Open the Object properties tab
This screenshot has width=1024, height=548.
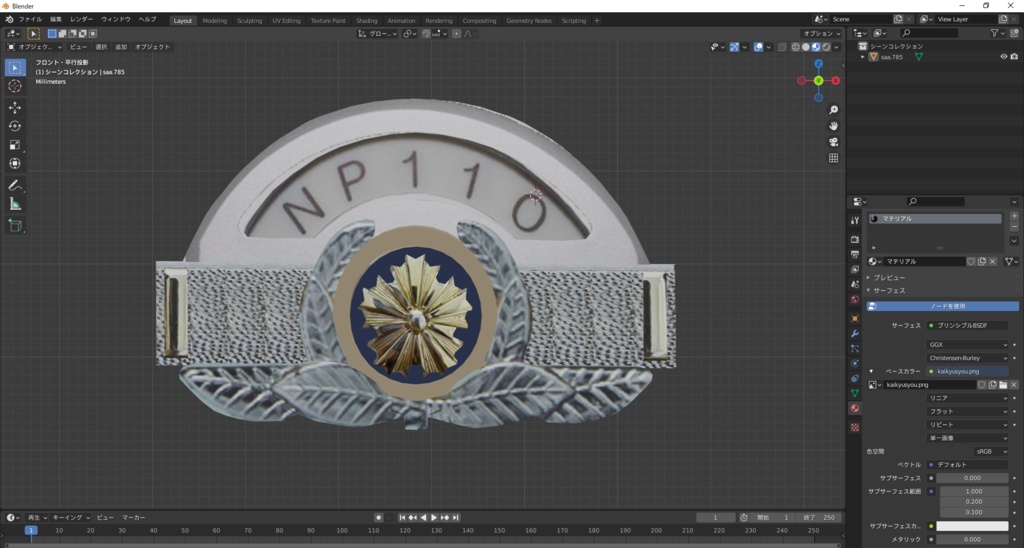pyautogui.click(x=855, y=319)
